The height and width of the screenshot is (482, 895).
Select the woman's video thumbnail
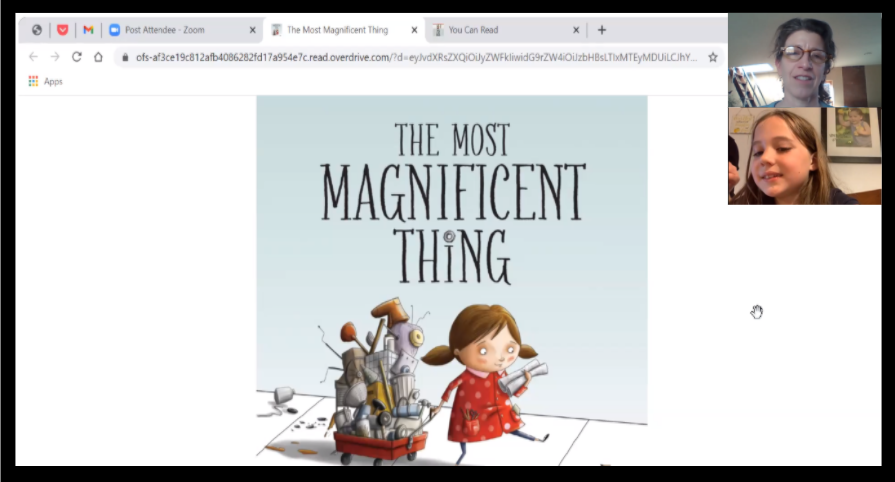(804, 61)
